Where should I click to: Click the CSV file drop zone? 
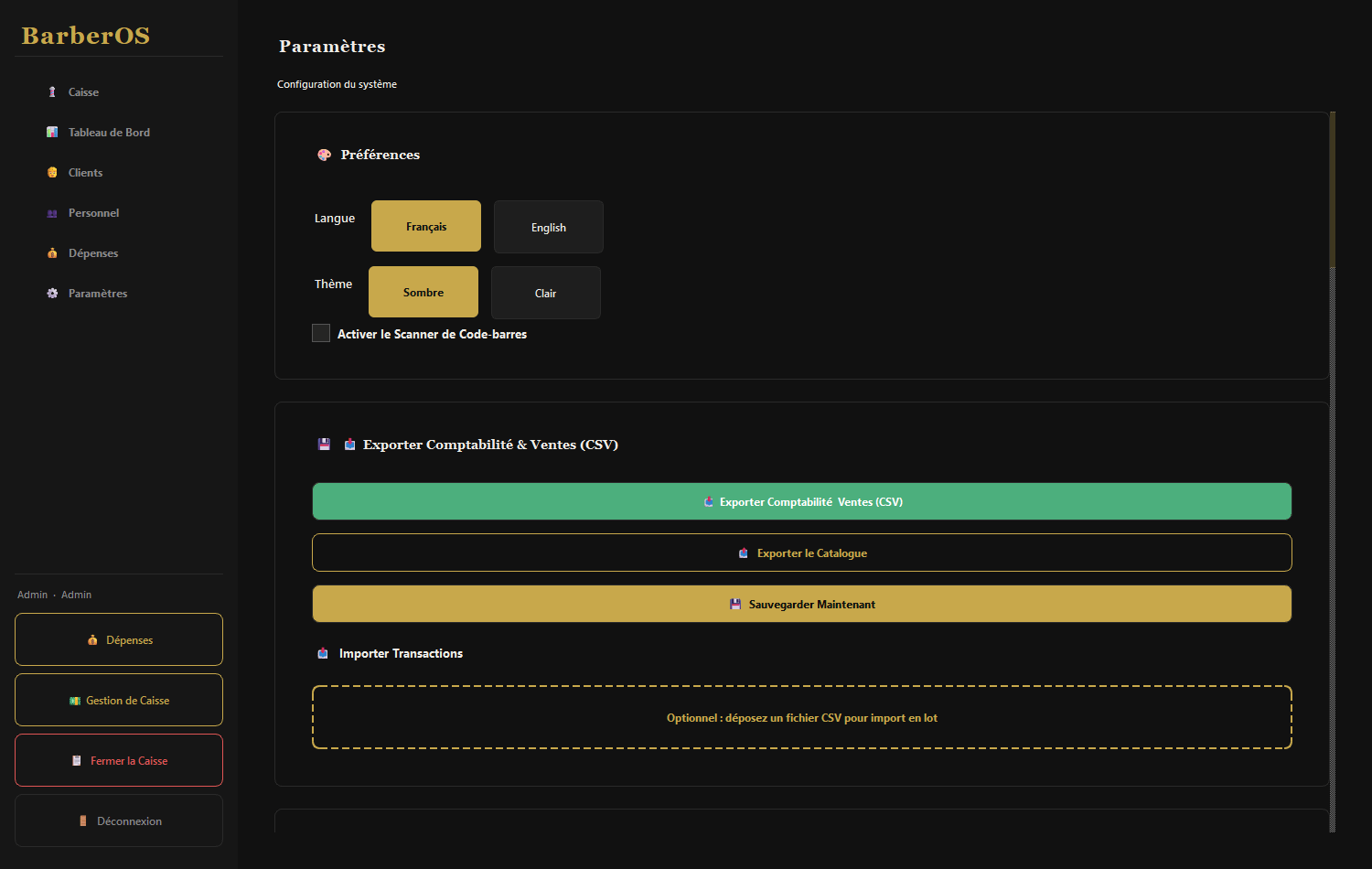[802, 717]
